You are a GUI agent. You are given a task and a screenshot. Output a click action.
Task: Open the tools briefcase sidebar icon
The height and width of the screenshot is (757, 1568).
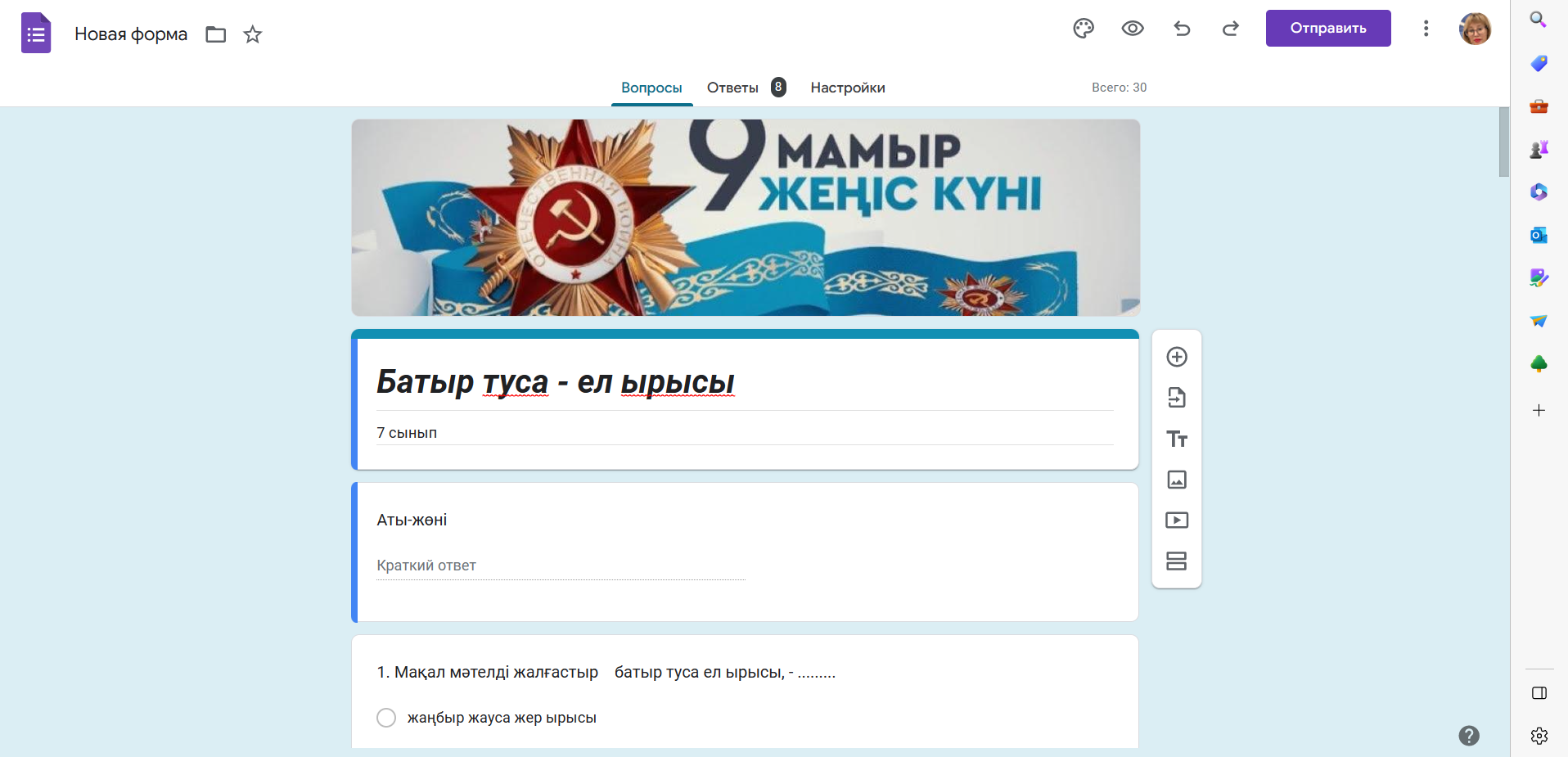tap(1539, 106)
